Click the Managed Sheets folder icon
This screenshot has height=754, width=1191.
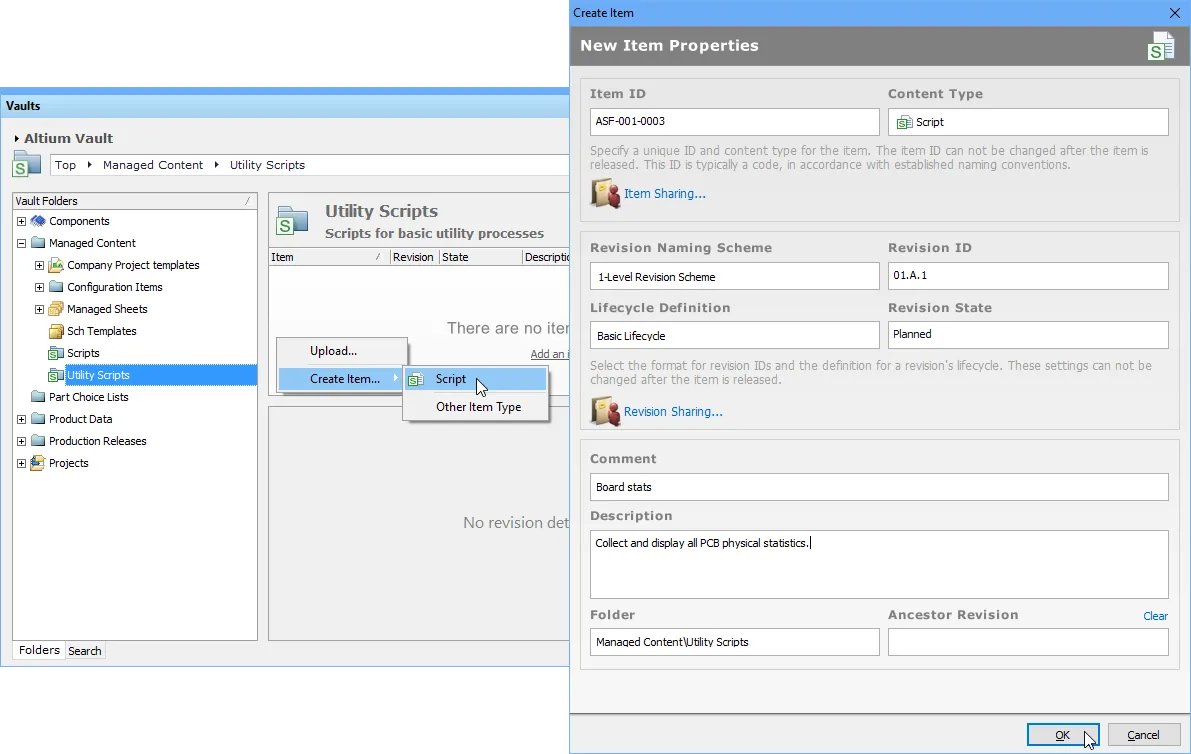56,309
